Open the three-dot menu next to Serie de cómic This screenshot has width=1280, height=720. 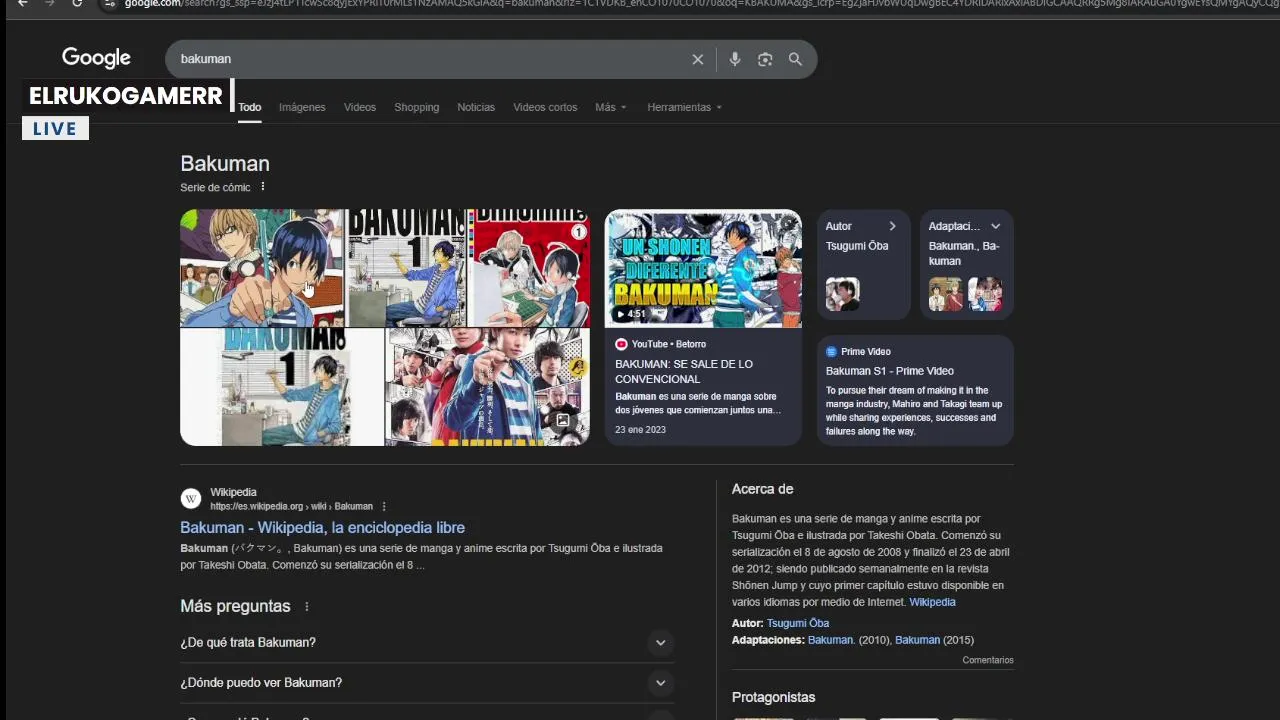pyautogui.click(x=263, y=187)
